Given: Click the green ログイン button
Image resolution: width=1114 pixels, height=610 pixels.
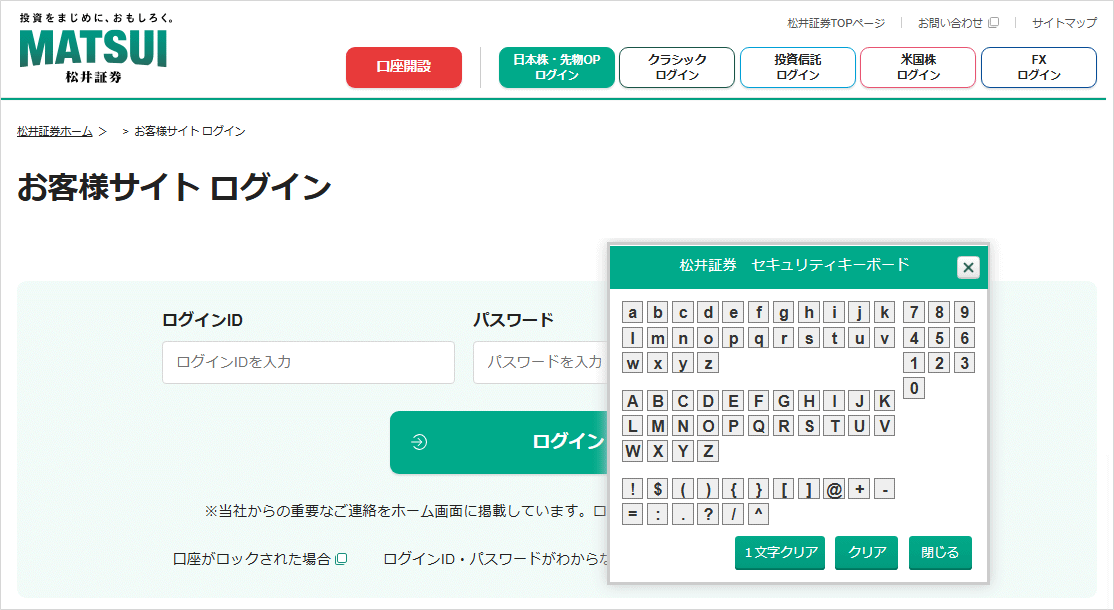Looking at the screenshot, I should (499, 442).
